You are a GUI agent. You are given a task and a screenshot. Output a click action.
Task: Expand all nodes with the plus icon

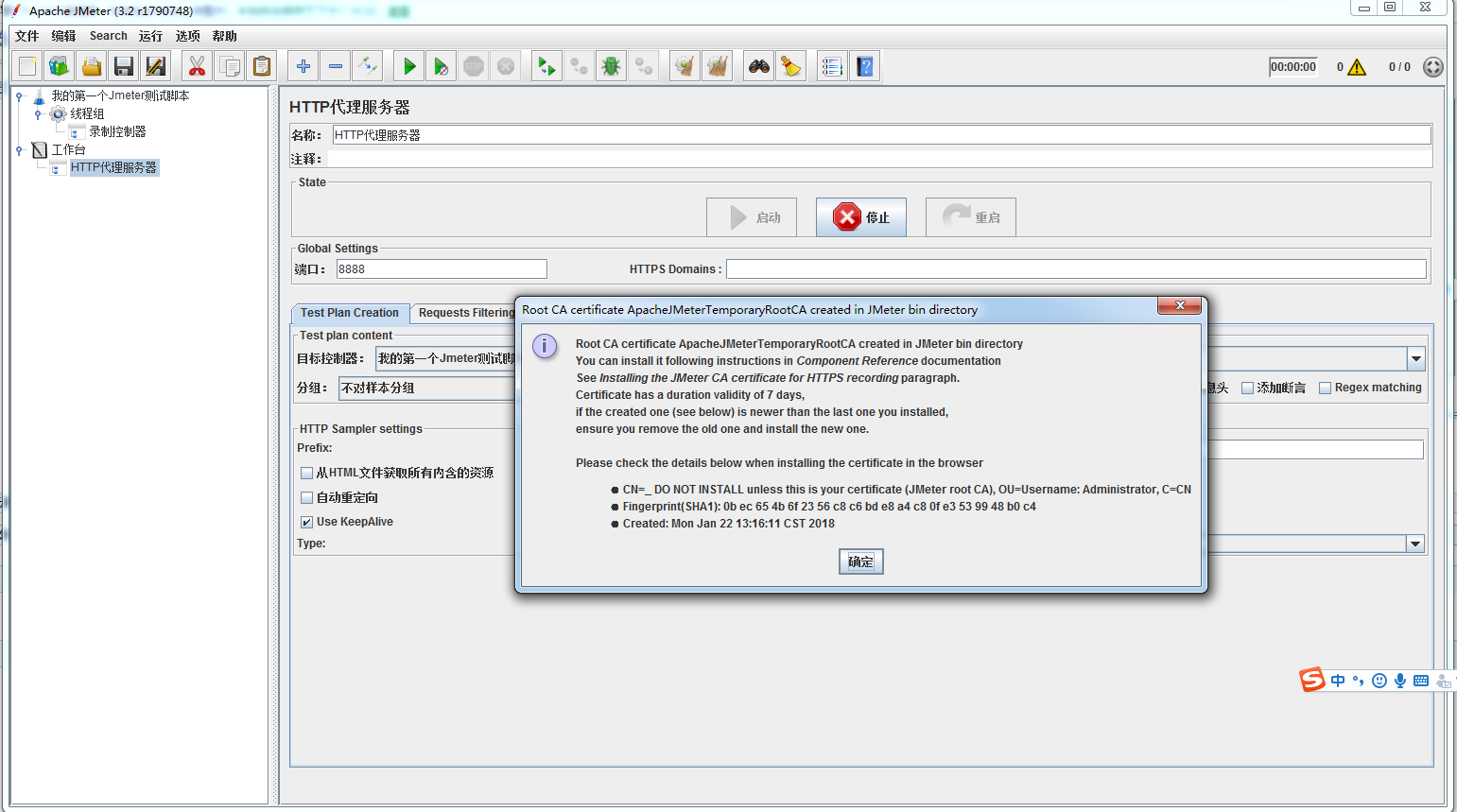pos(304,66)
